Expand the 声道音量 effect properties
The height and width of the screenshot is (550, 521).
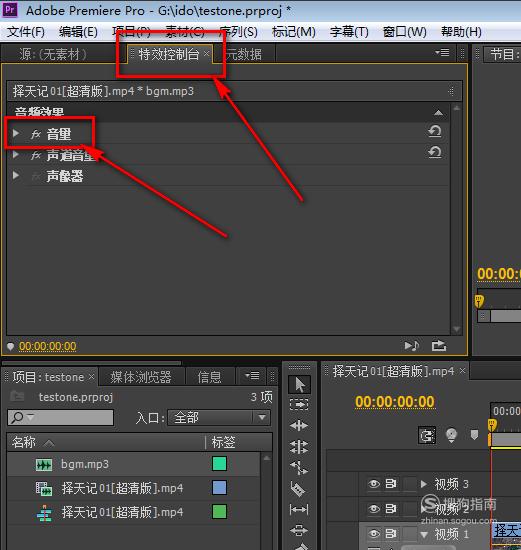tap(16, 154)
